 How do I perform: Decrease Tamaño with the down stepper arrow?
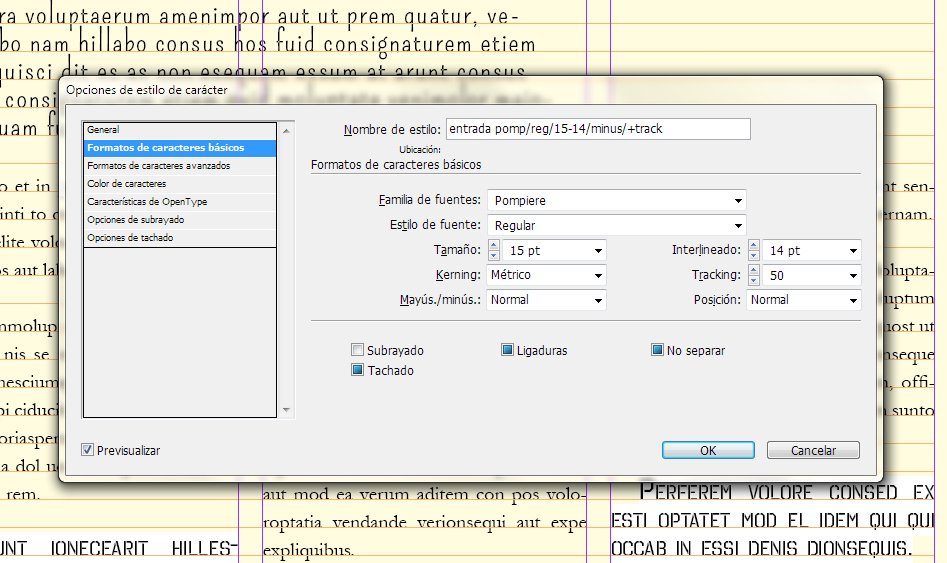pyautogui.click(x=494, y=256)
